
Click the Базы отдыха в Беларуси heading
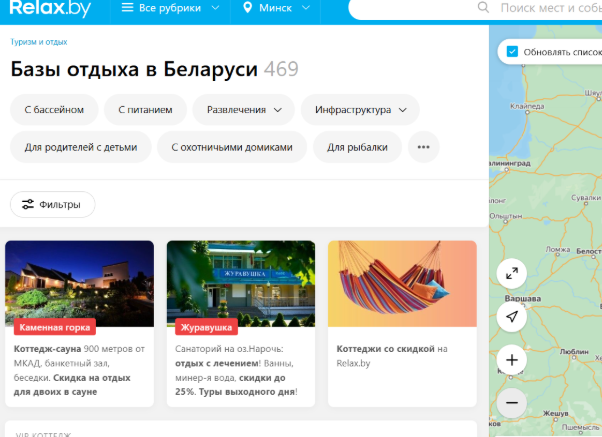coord(134,69)
